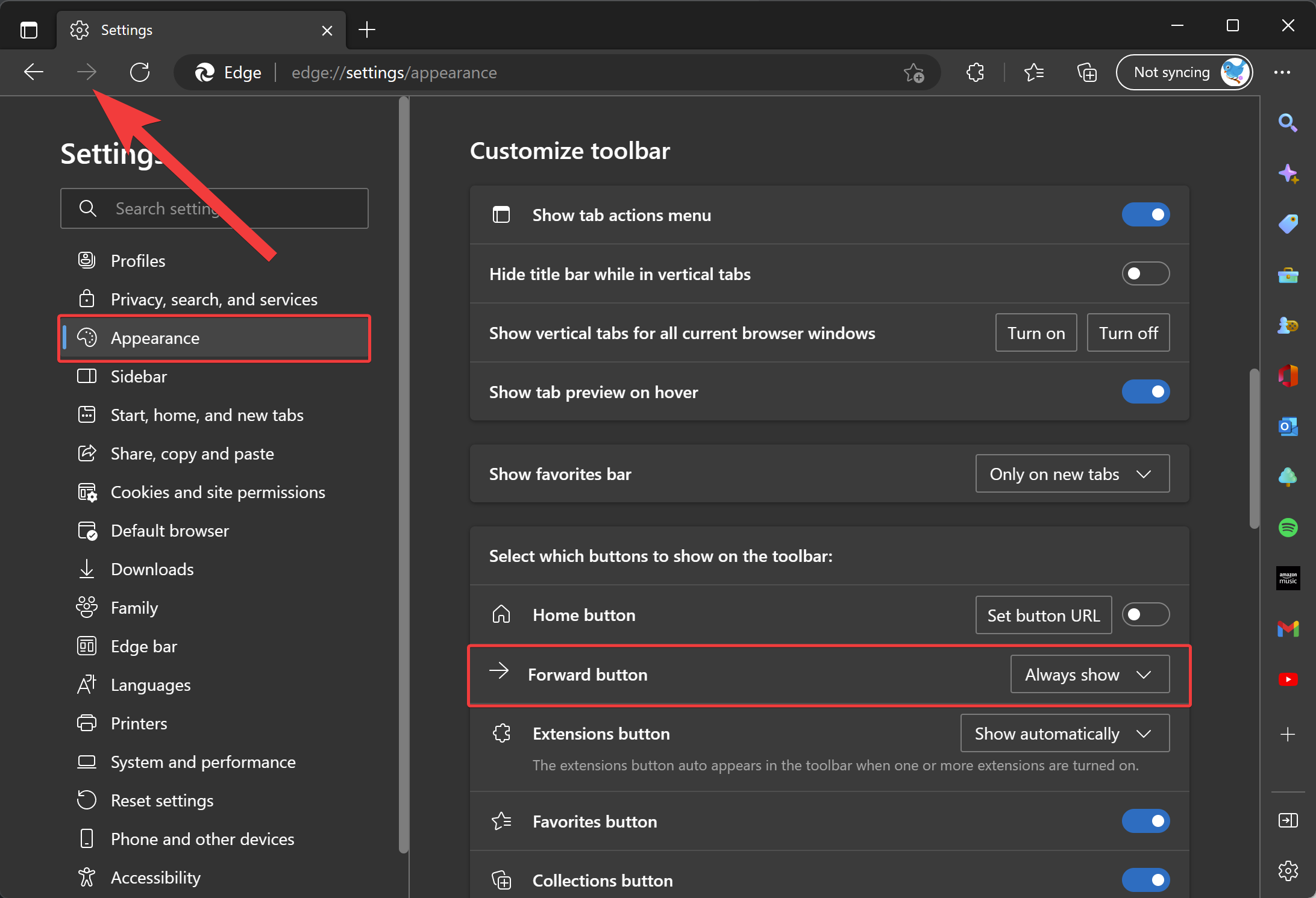The height and width of the screenshot is (898, 1316).
Task: Select Appearance in settings menu
Action: [214, 338]
